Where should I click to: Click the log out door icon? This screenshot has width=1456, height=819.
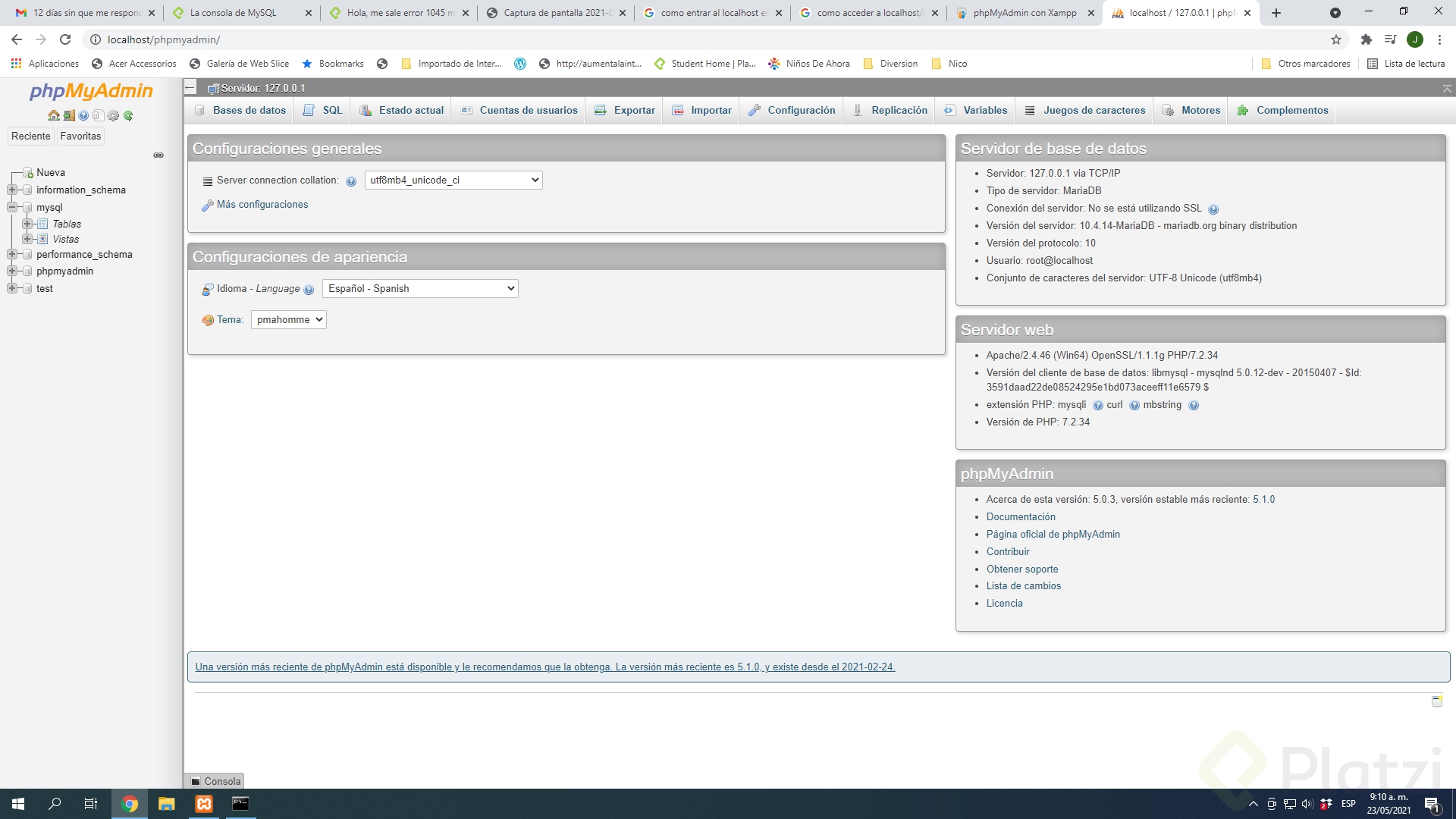(x=69, y=116)
